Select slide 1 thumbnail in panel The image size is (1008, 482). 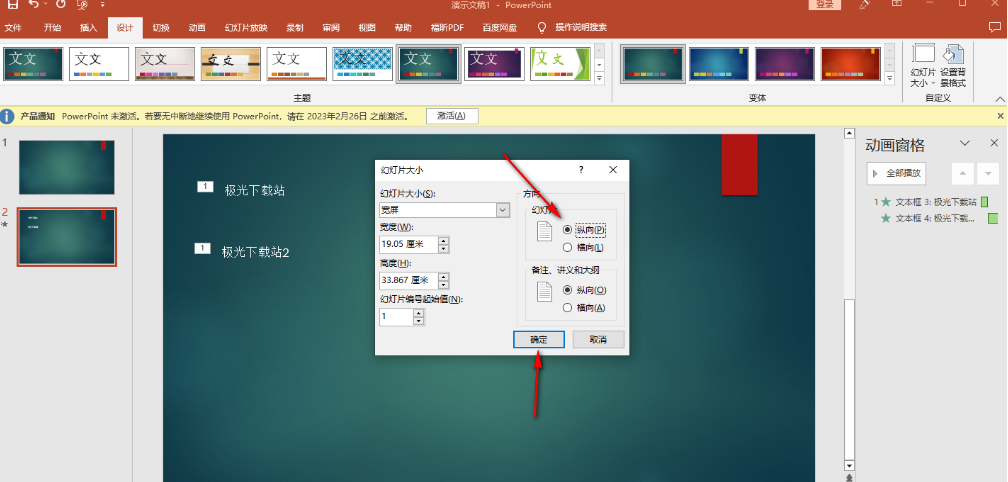point(67,167)
